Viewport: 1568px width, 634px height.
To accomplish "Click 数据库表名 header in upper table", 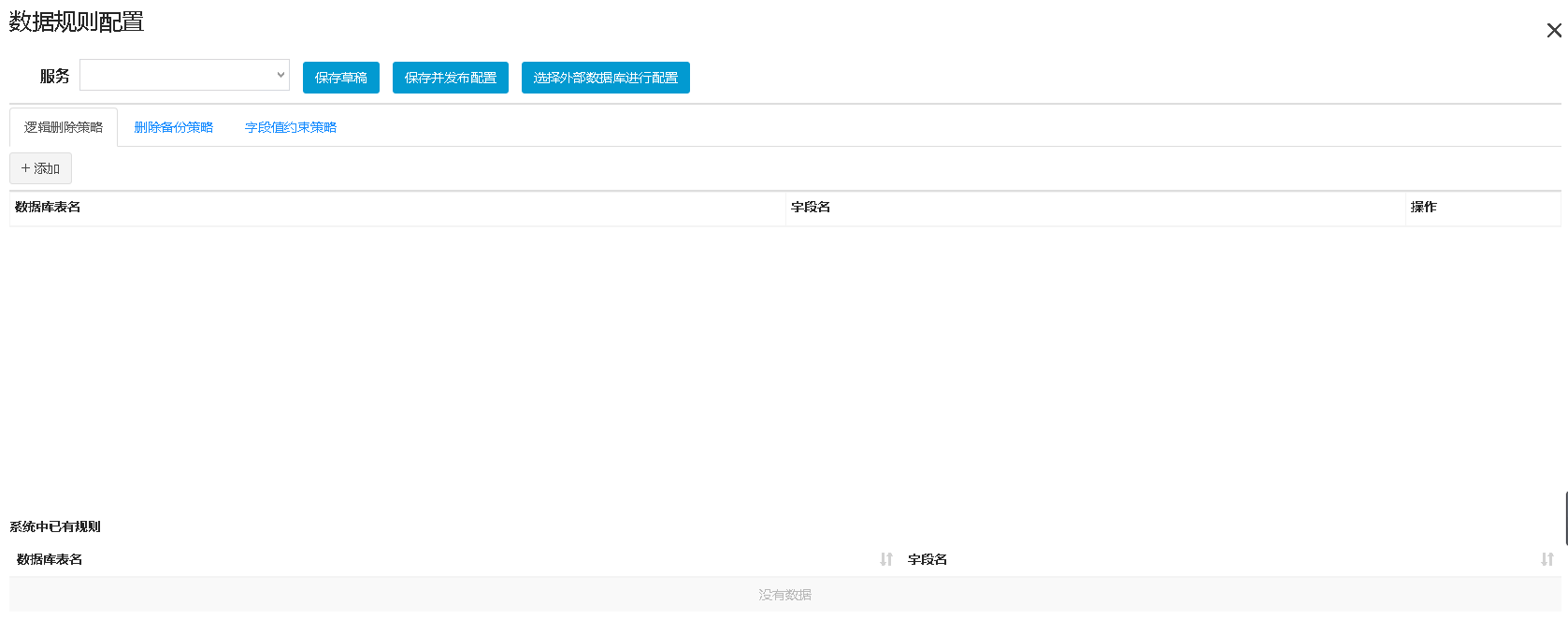I will (48, 207).
